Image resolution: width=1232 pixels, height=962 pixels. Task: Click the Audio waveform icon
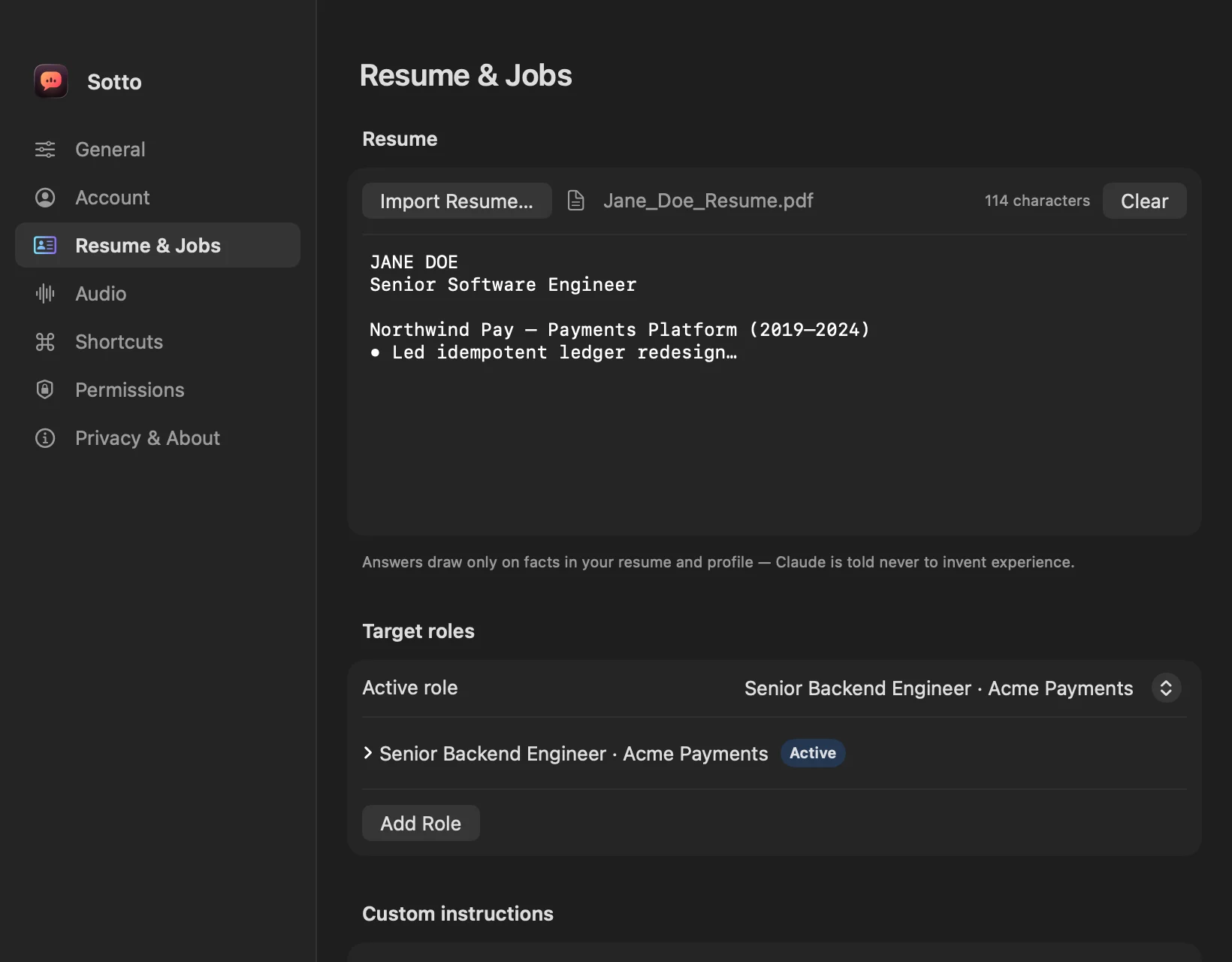pos(45,293)
